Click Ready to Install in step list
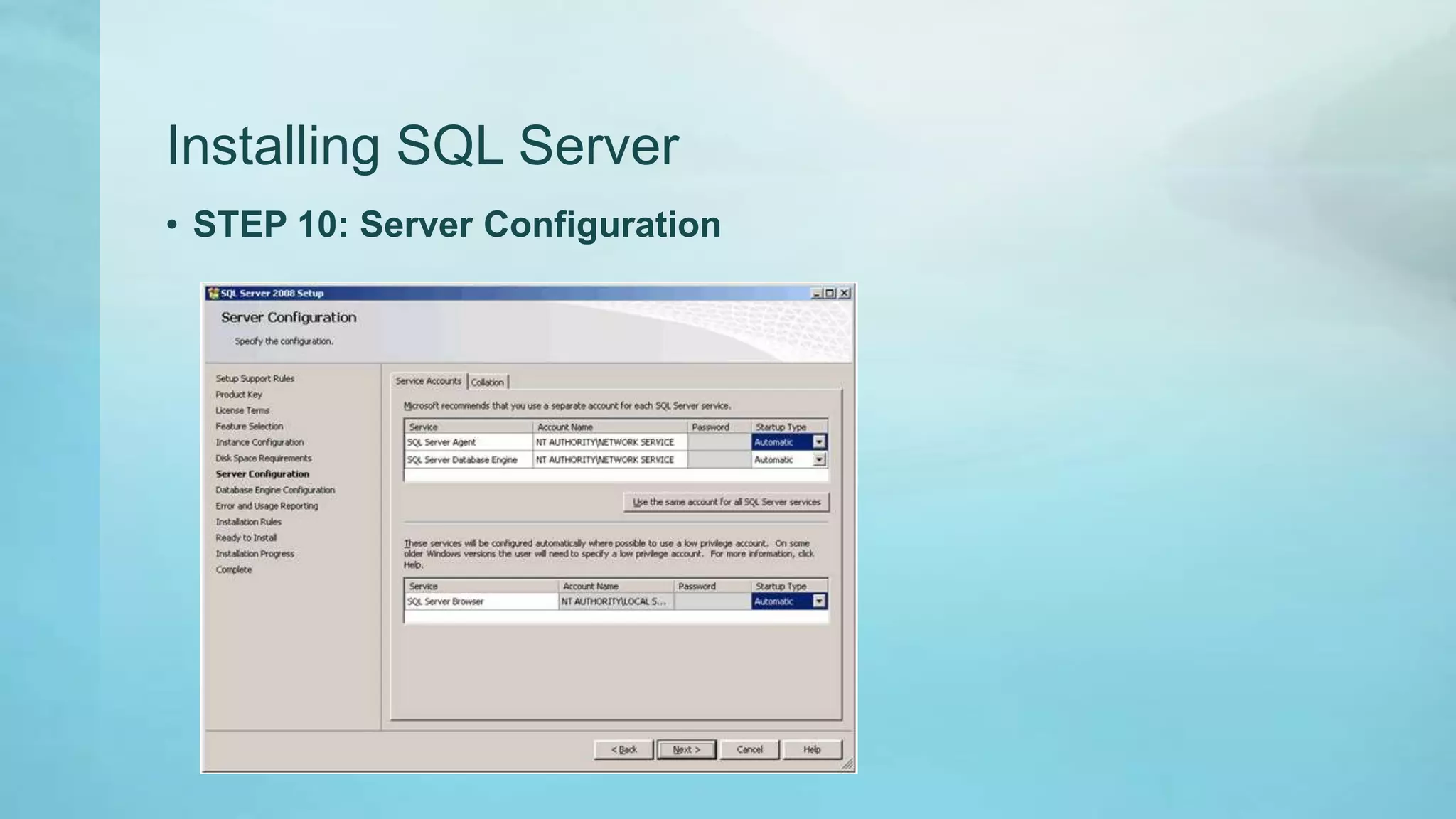Viewport: 1456px width, 819px height. coord(246,538)
